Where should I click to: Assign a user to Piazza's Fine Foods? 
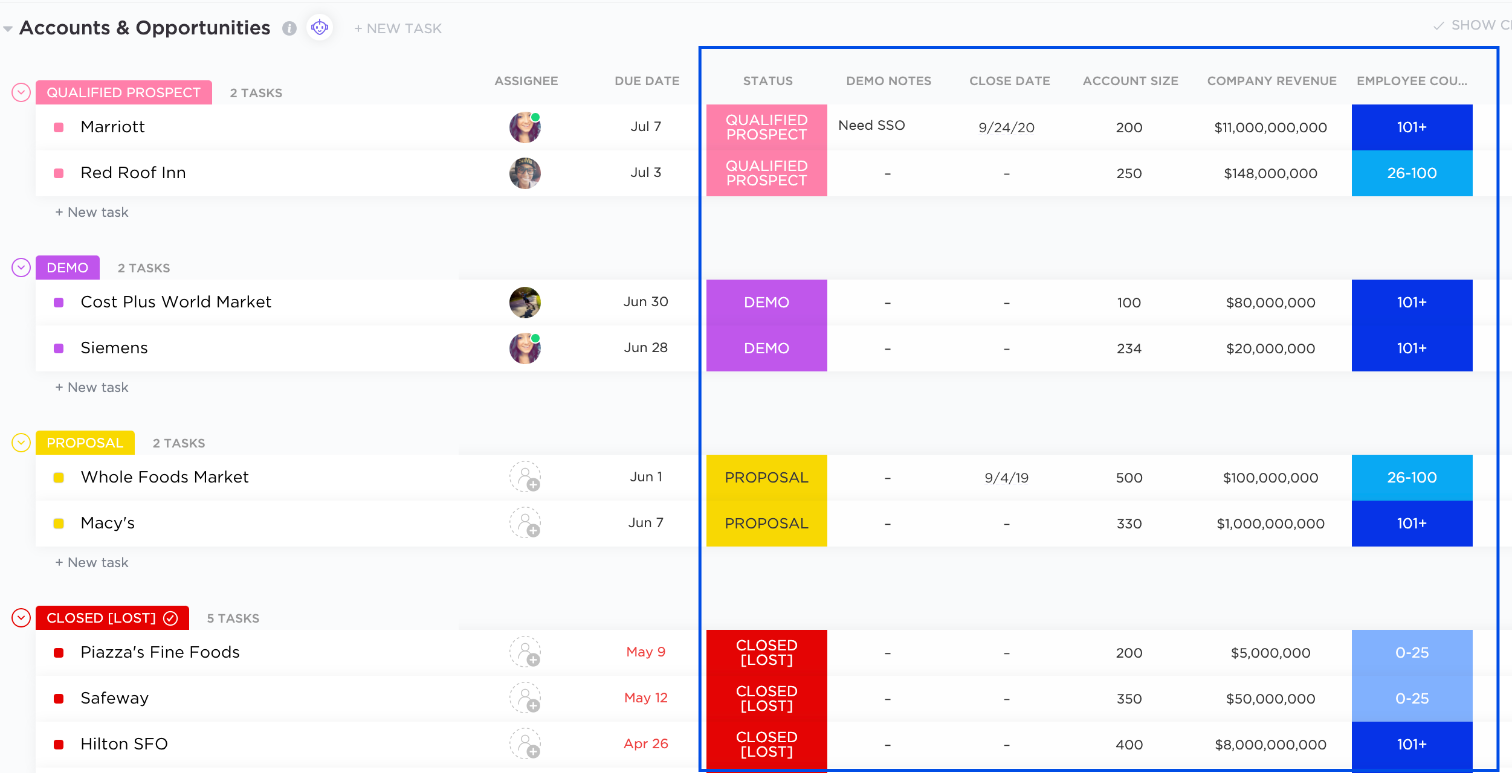pyautogui.click(x=525, y=652)
